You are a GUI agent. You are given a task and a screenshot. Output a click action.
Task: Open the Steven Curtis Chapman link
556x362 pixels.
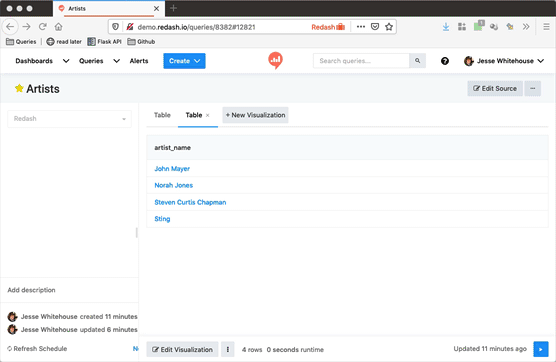coord(190,202)
